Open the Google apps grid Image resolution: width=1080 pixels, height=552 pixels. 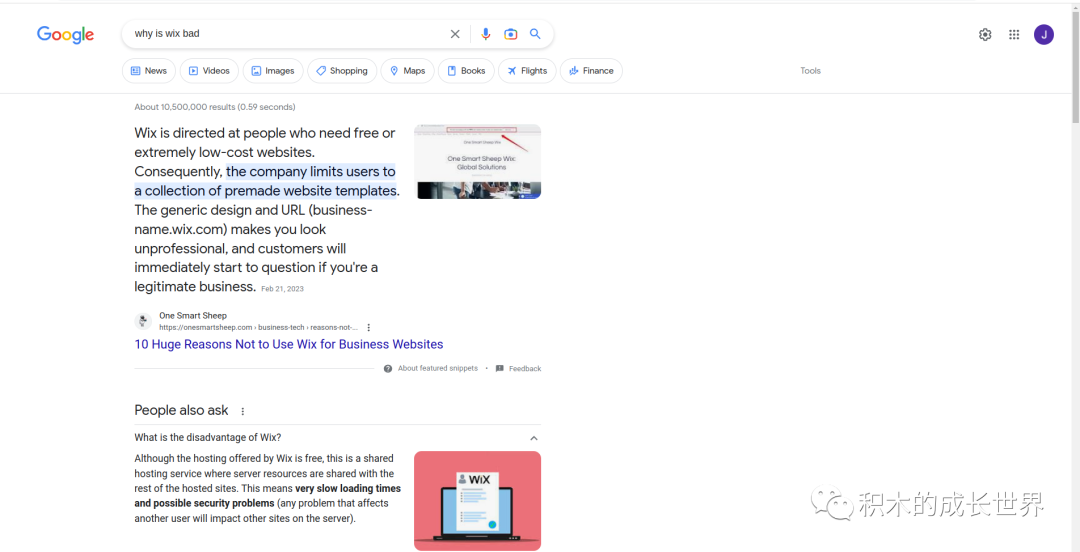(x=1014, y=34)
